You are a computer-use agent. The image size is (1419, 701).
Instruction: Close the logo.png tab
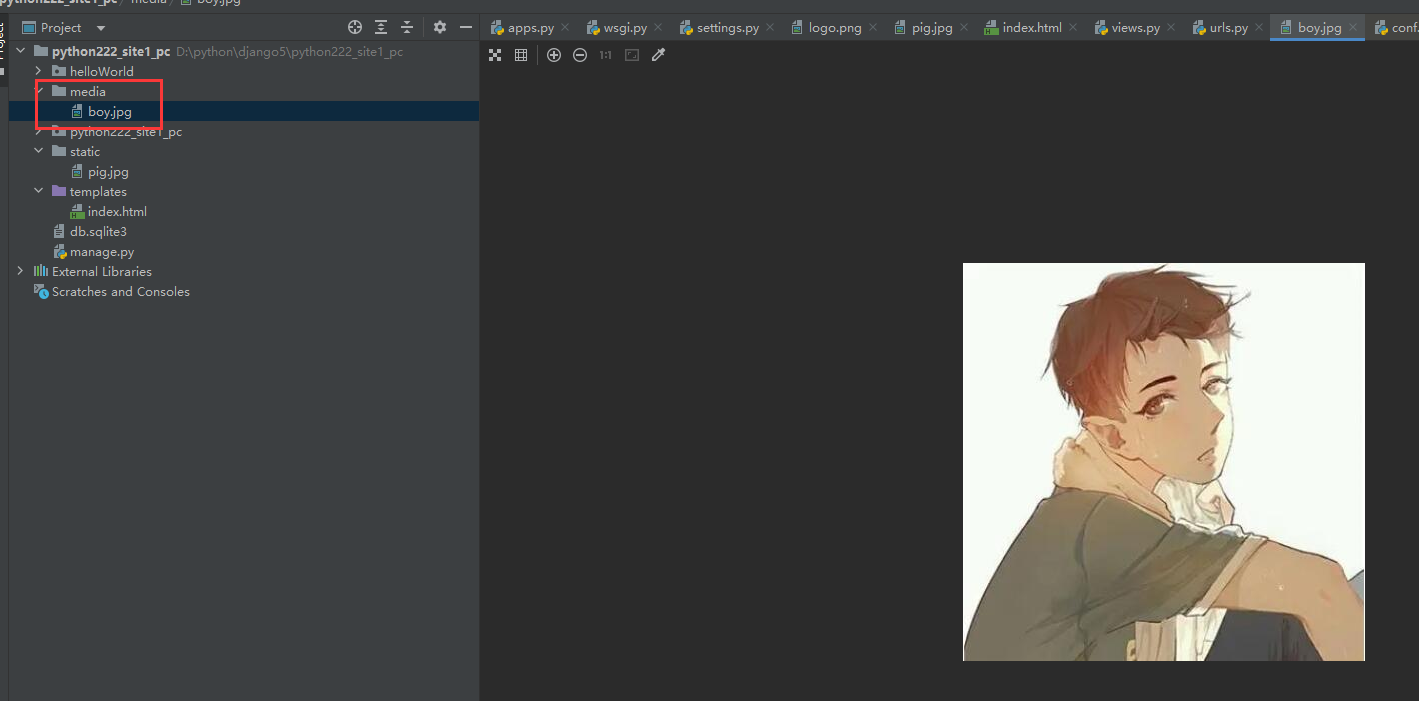click(873, 28)
